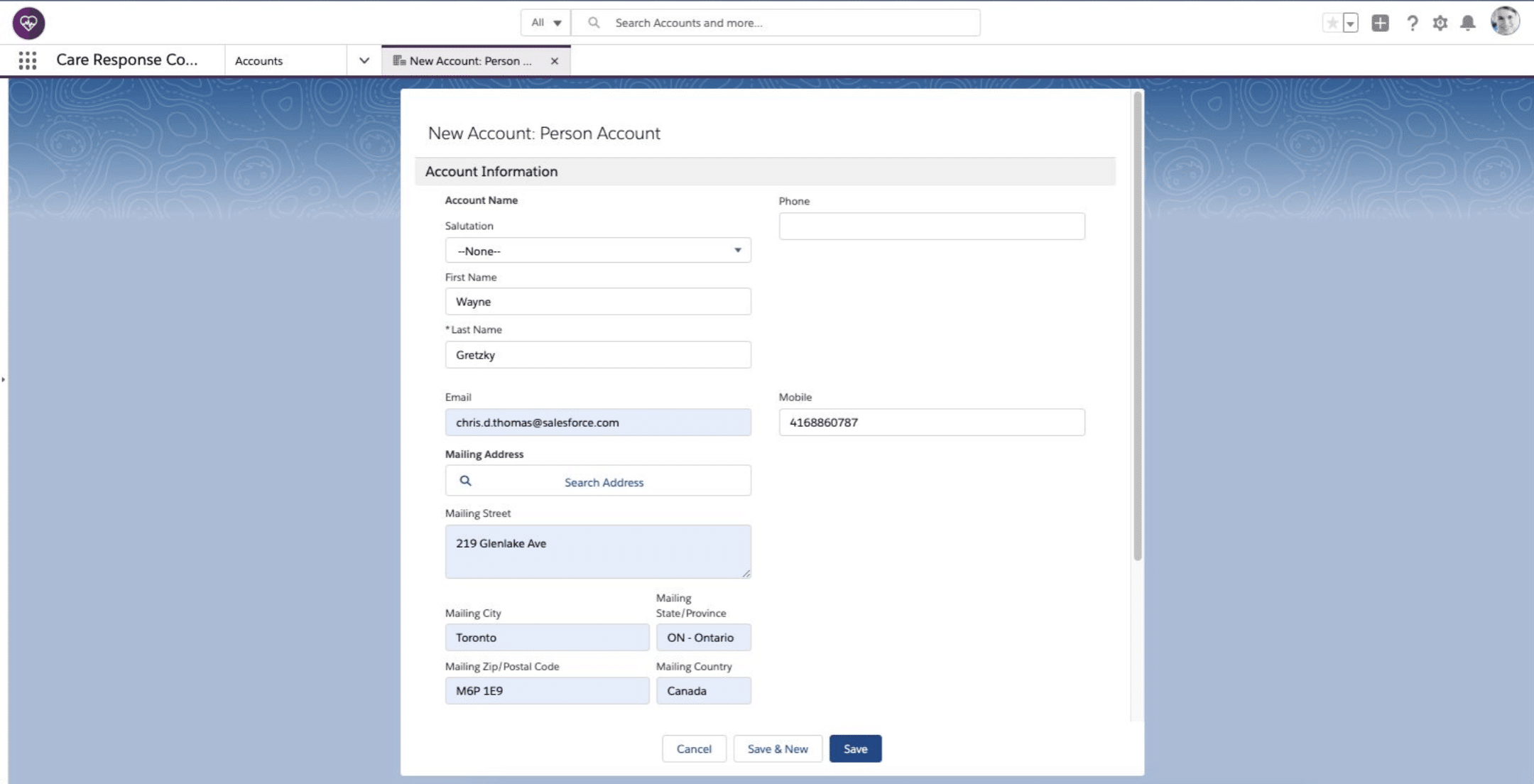Switch to the Accounts tab
The height and width of the screenshot is (784, 1534).
tap(259, 60)
